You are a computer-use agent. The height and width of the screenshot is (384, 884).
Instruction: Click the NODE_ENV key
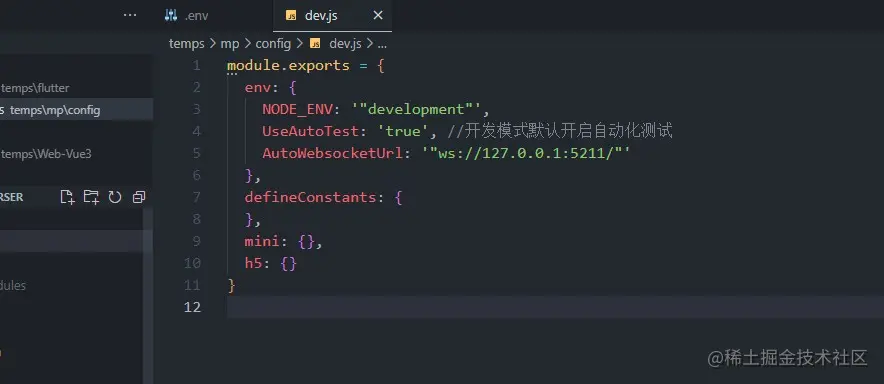point(297,109)
